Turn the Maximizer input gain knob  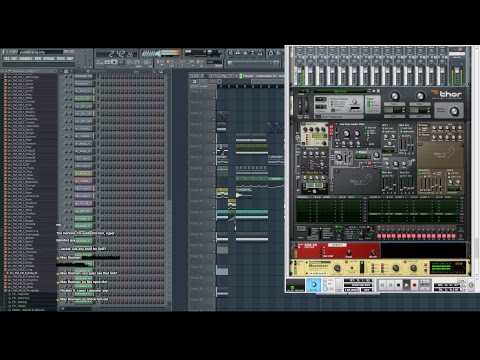pyautogui.click(x=337, y=268)
